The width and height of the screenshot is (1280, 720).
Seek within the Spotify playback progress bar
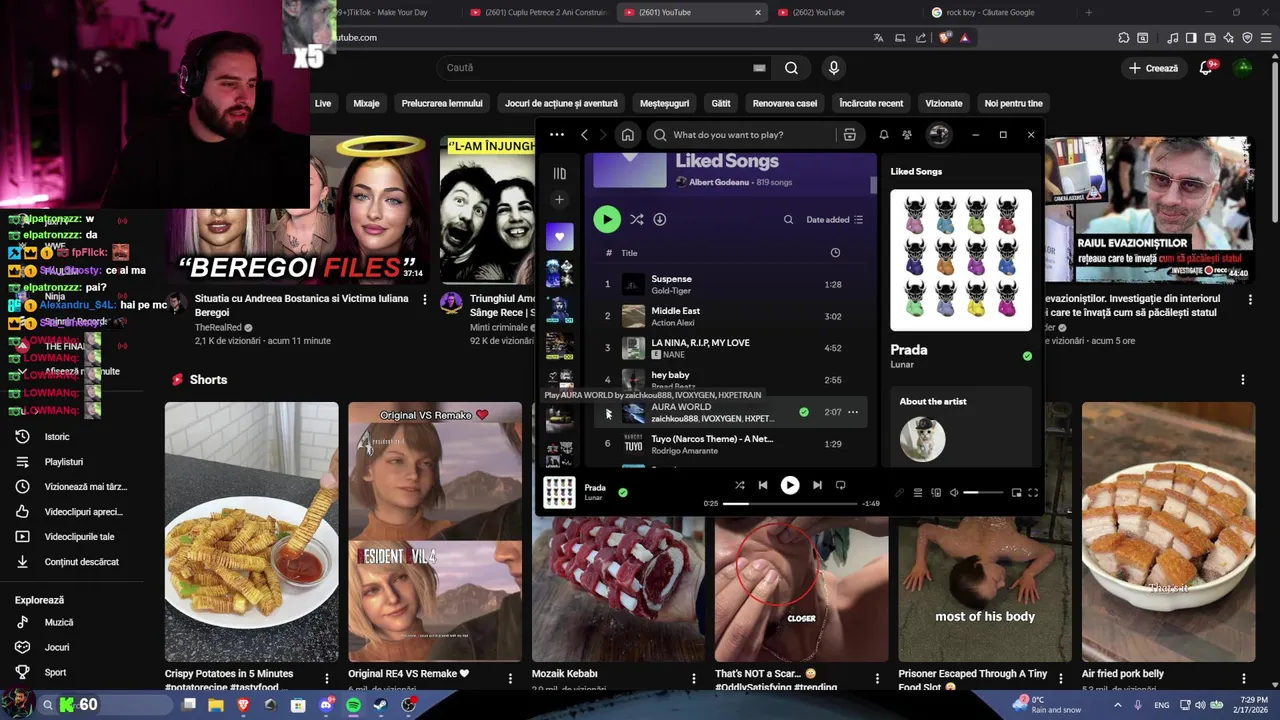790,504
